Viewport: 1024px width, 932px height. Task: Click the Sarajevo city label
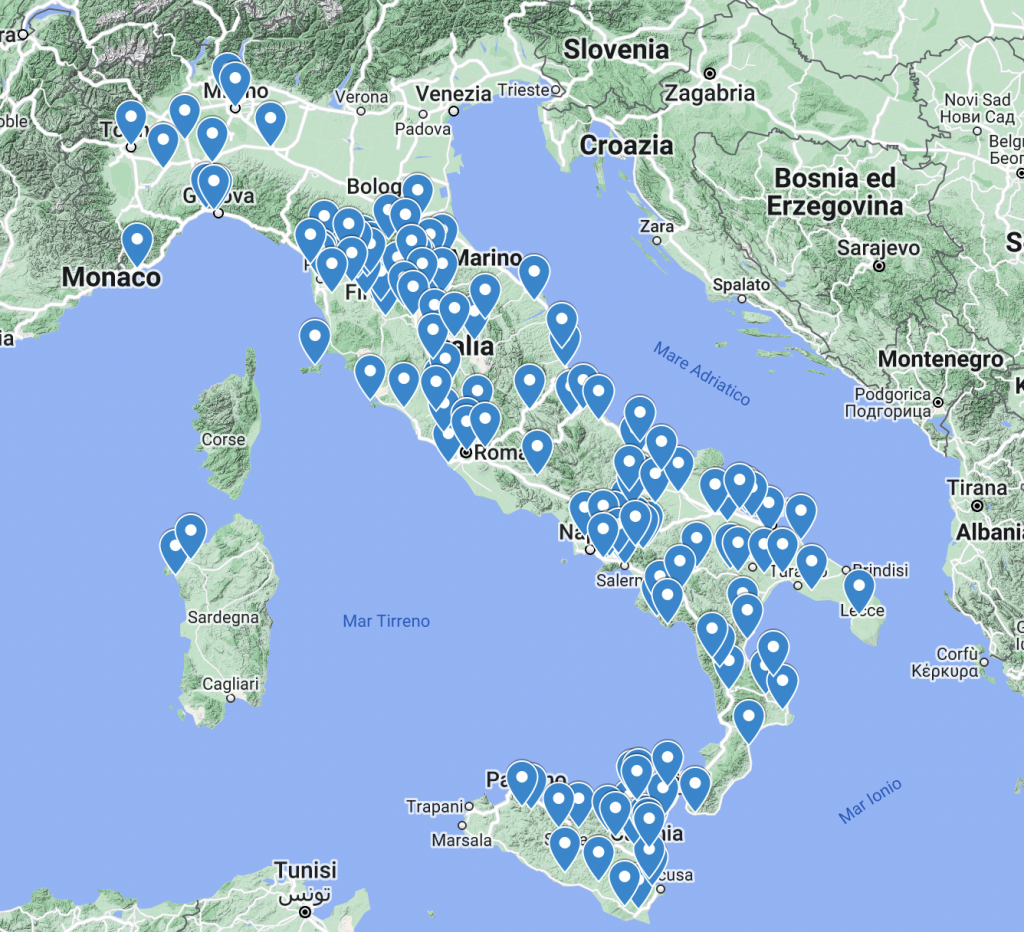coord(878,247)
